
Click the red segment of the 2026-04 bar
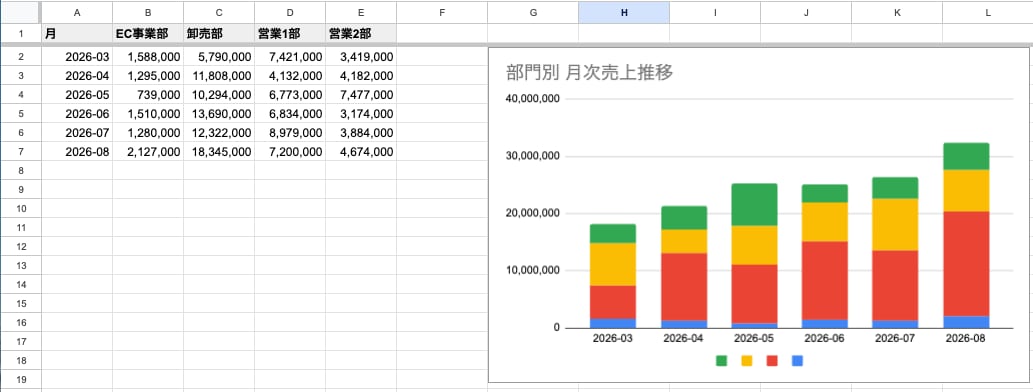(684, 287)
